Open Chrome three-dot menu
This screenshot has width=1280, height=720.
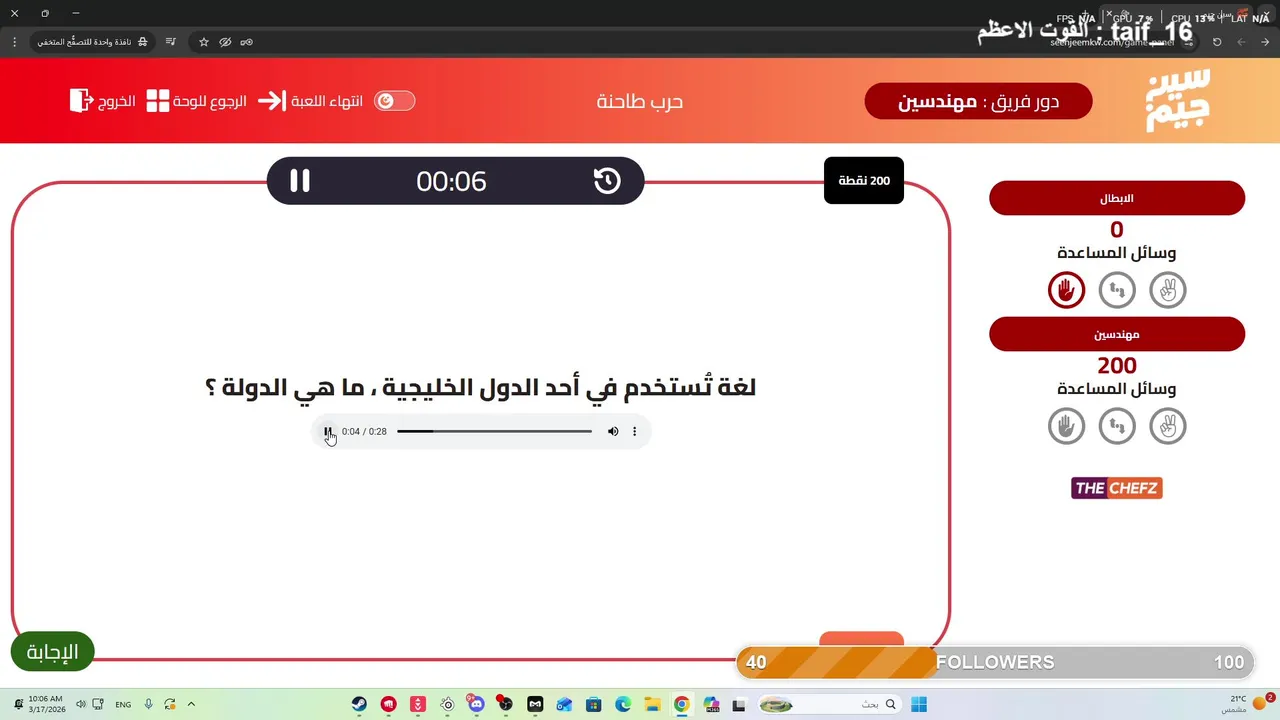click(x=14, y=42)
